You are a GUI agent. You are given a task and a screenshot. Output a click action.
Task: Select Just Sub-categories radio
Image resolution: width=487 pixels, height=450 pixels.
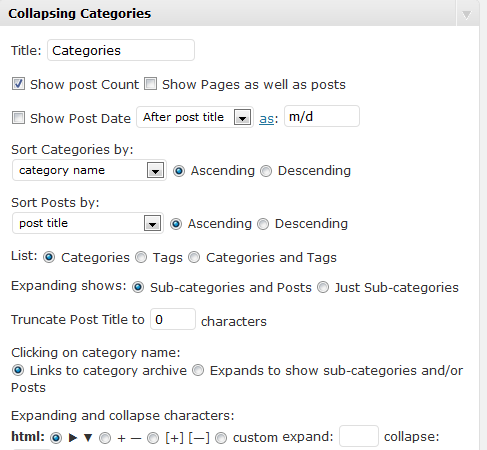[323, 287]
